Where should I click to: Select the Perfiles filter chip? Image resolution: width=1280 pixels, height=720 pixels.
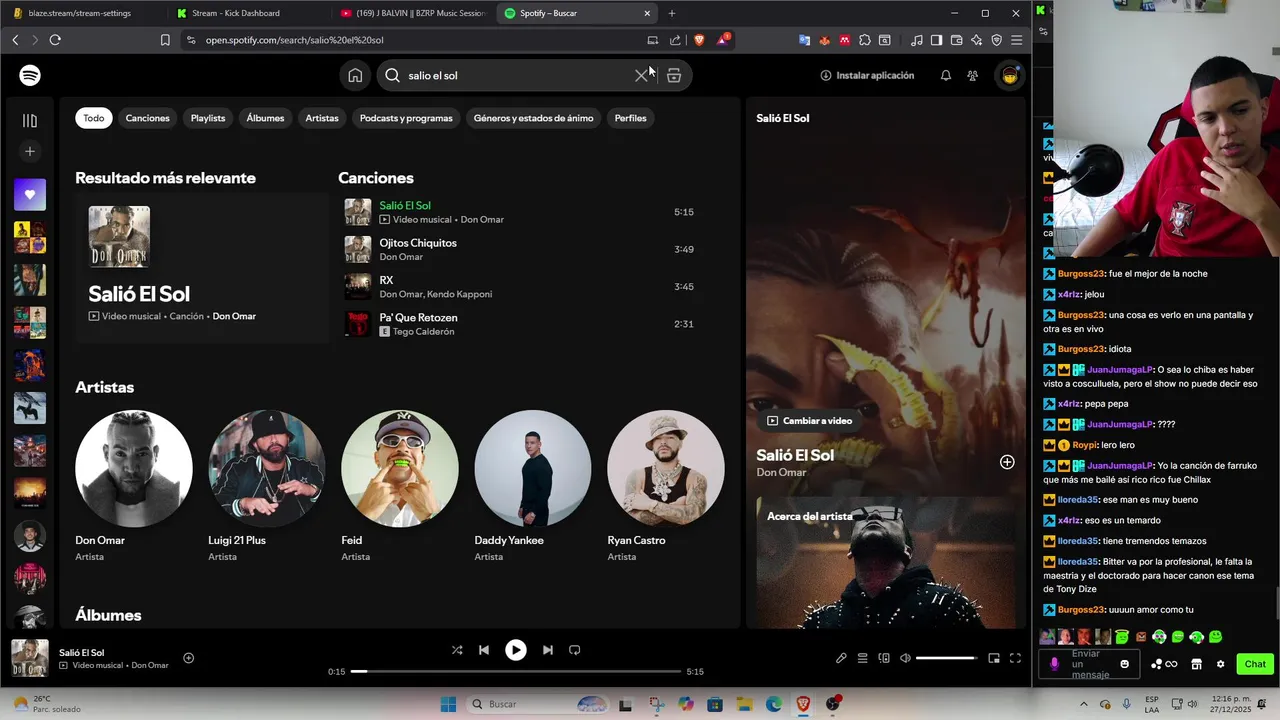[630, 118]
